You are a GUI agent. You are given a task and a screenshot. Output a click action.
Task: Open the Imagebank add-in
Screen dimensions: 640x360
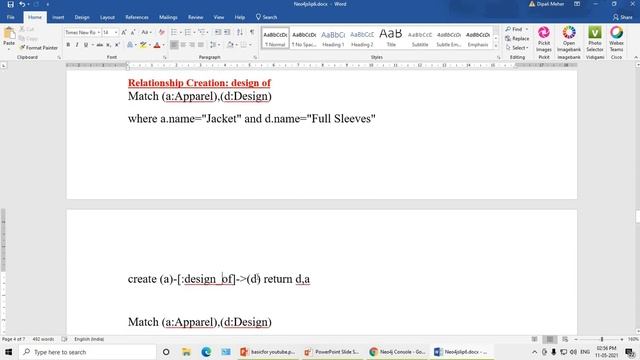[569, 39]
